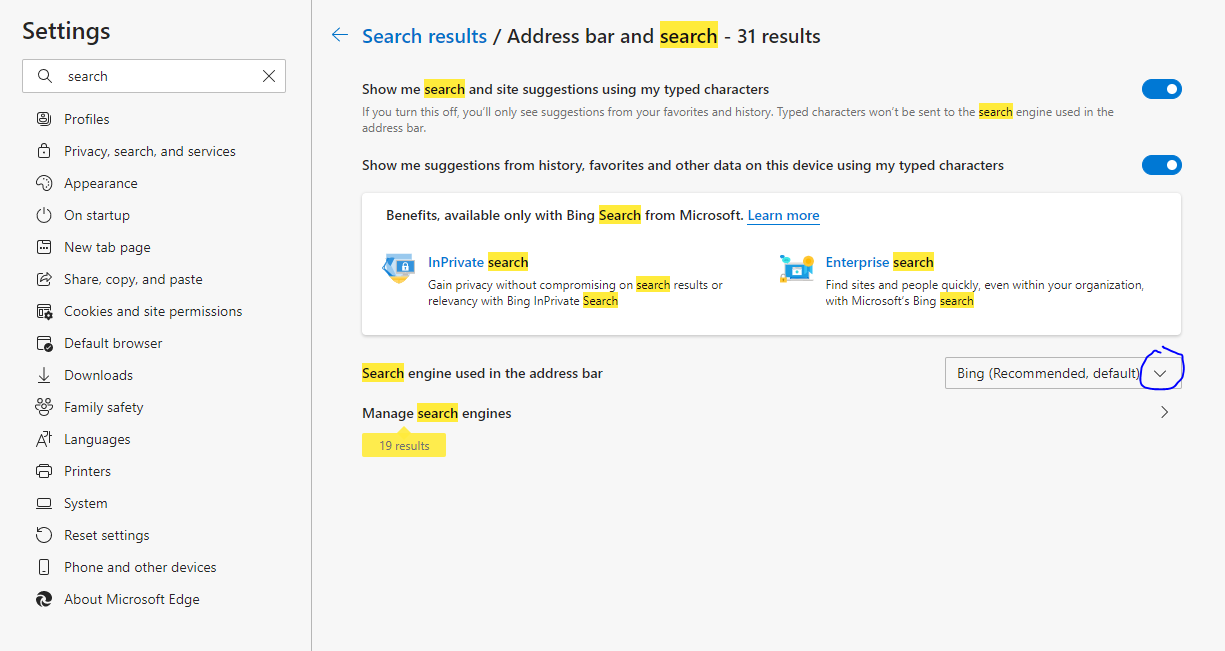
Task: Open the Enterprise search link
Action: coord(880,262)
